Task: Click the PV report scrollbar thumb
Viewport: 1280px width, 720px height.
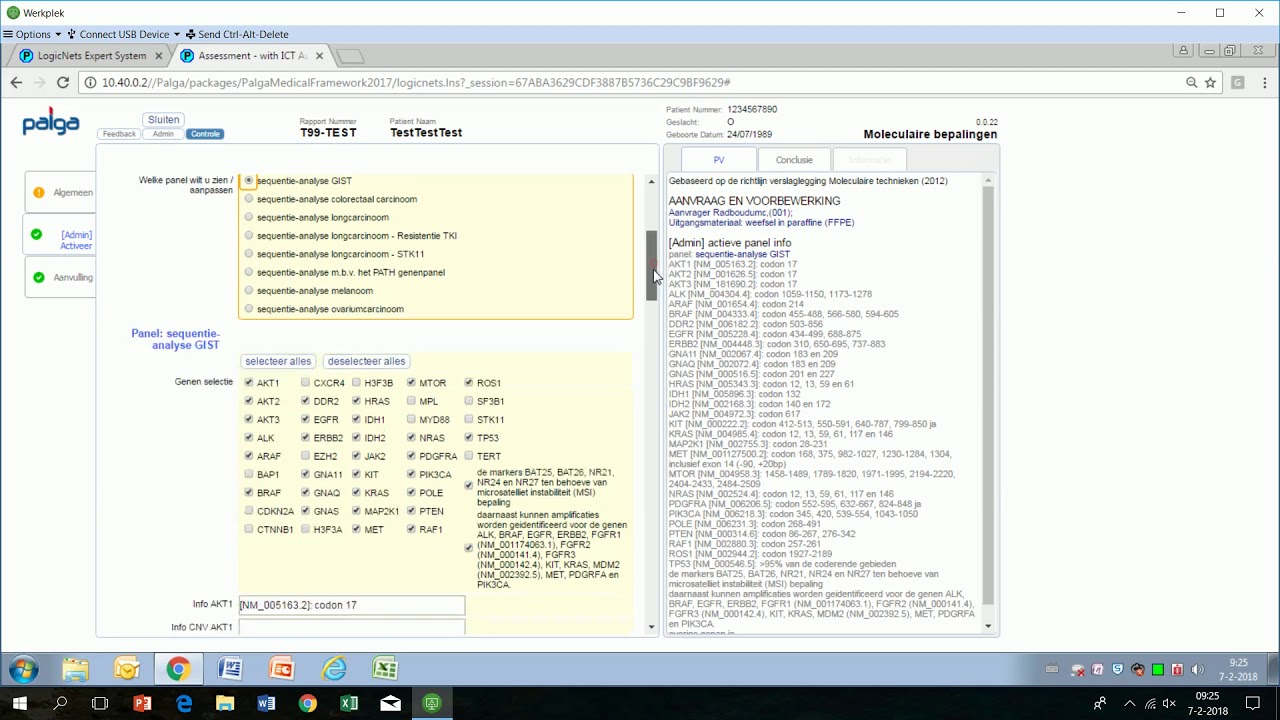Action: [988, 395]
